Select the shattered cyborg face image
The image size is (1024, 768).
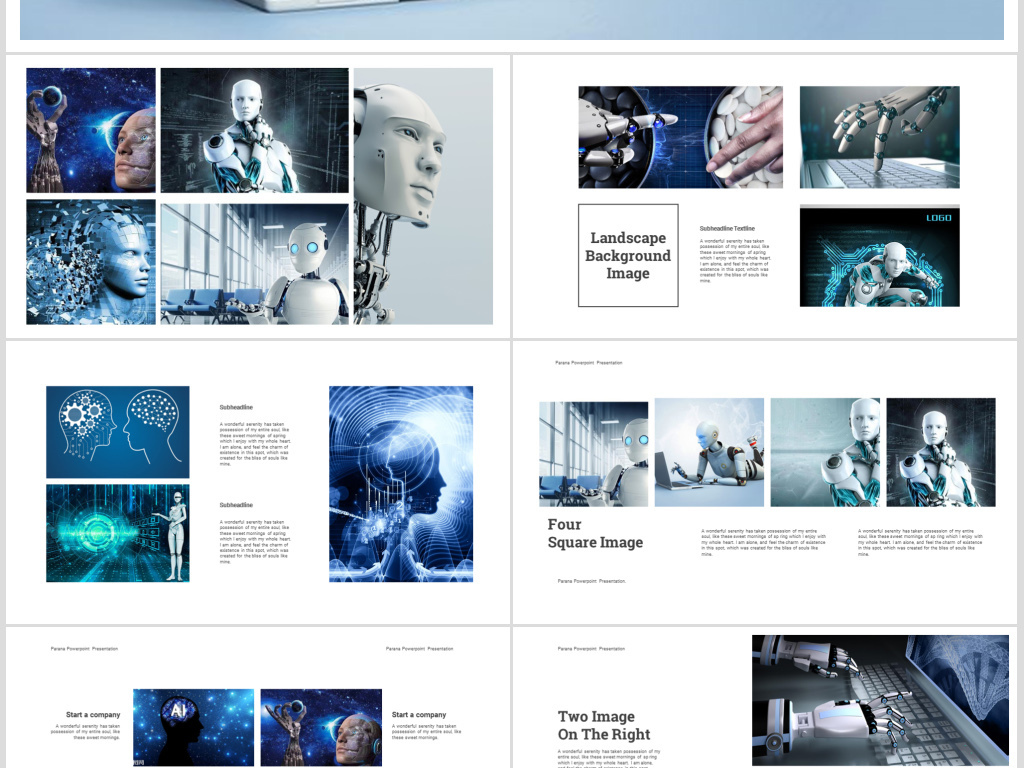[x=90, y=260]
